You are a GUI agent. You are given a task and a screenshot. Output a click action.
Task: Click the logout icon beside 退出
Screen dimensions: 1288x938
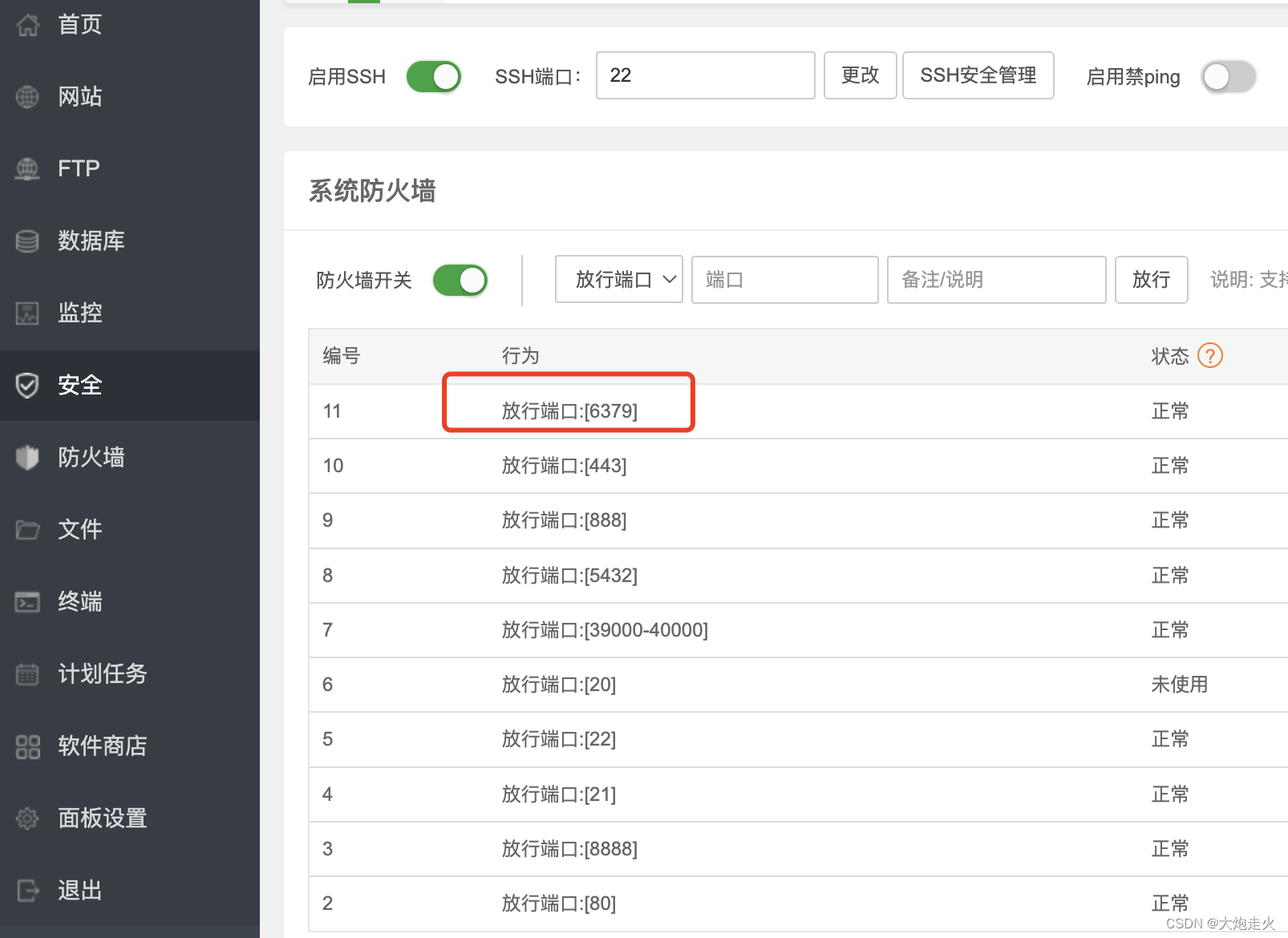coord(27,891)
